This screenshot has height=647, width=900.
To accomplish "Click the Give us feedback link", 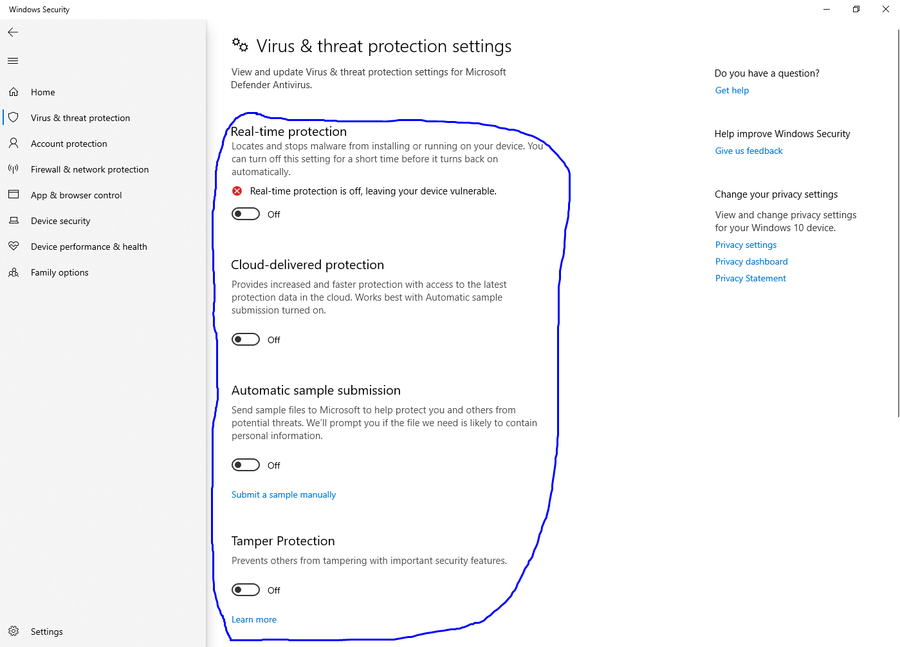I will [x=748, y=150].
